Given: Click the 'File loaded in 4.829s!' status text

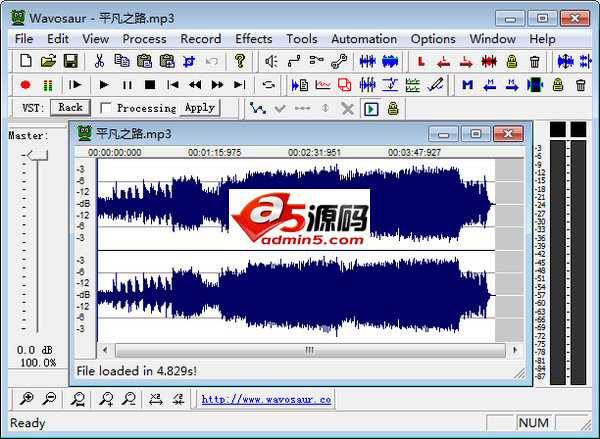Looking at the screenshot, I should click(x=136, y=371).
